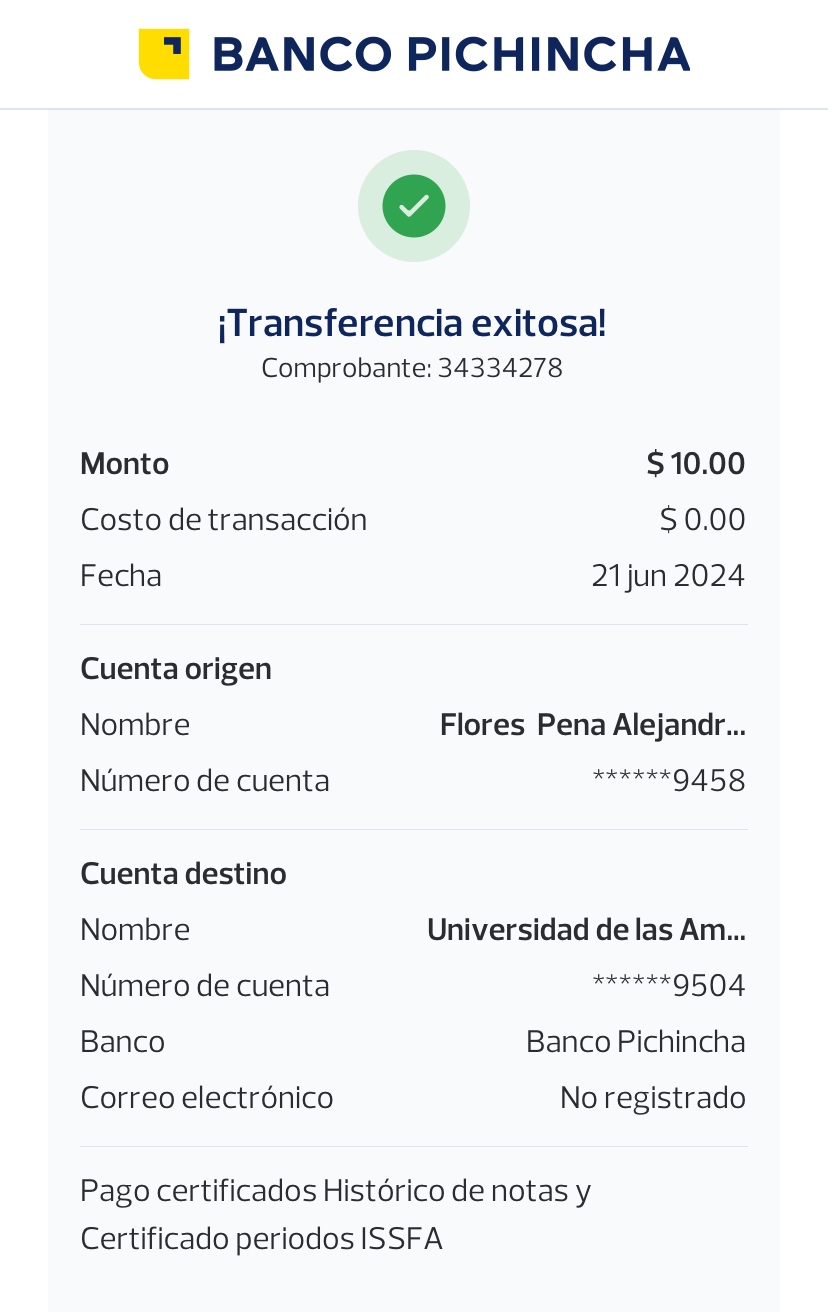The image size is (828, 1312).
Task: Click the Monto amount $ 10.00
Action: (x=695, y=464)
